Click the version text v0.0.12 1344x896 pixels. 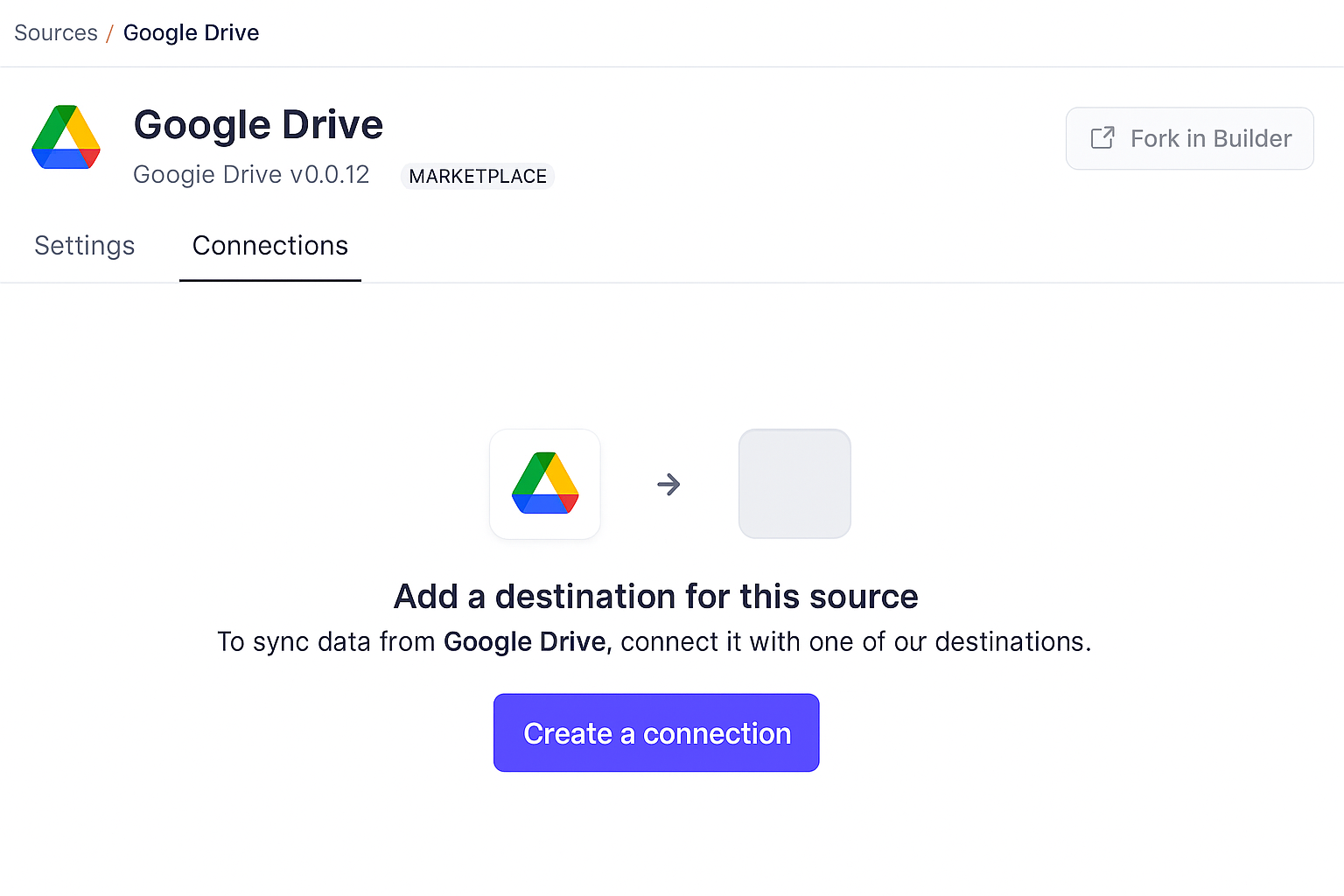(x=330, y=175)
